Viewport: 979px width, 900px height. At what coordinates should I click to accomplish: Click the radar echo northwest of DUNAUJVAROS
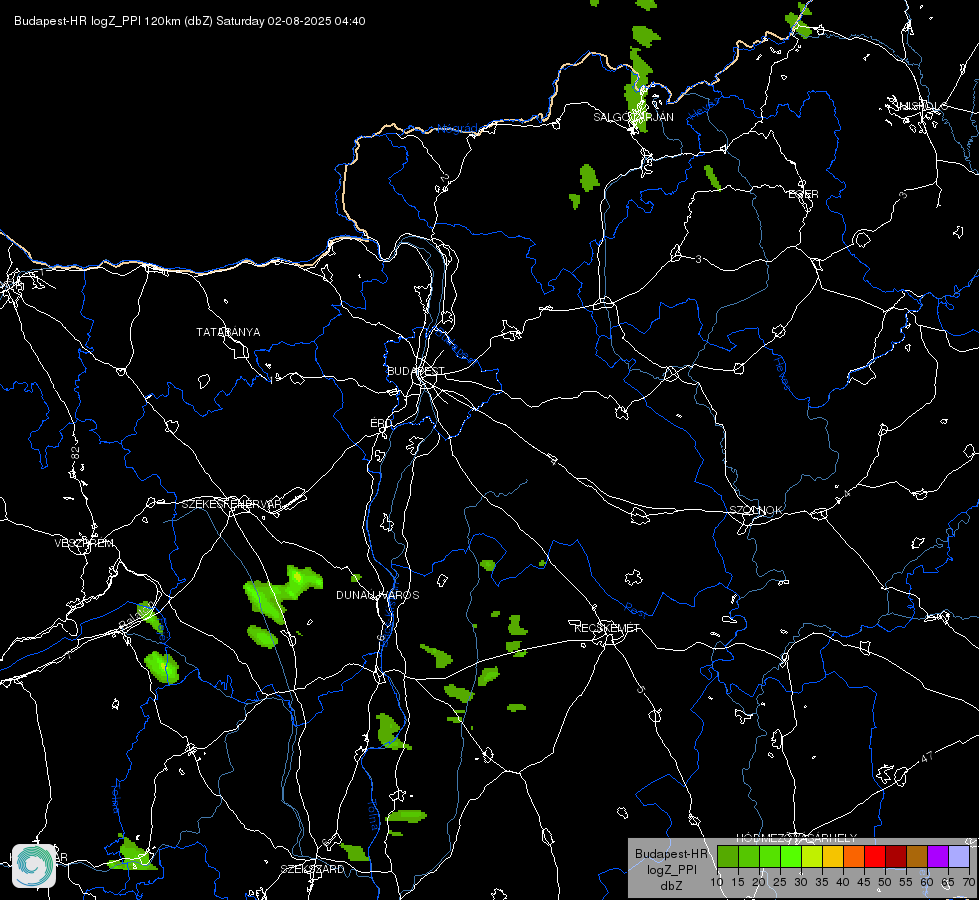click(281, 593)
